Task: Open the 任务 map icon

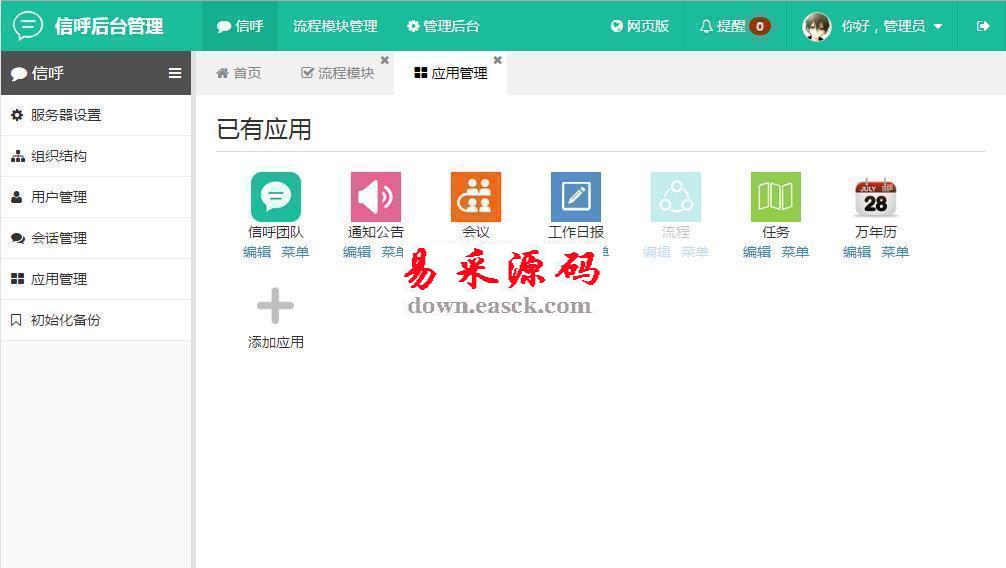Action: click(x=775, y=197)
